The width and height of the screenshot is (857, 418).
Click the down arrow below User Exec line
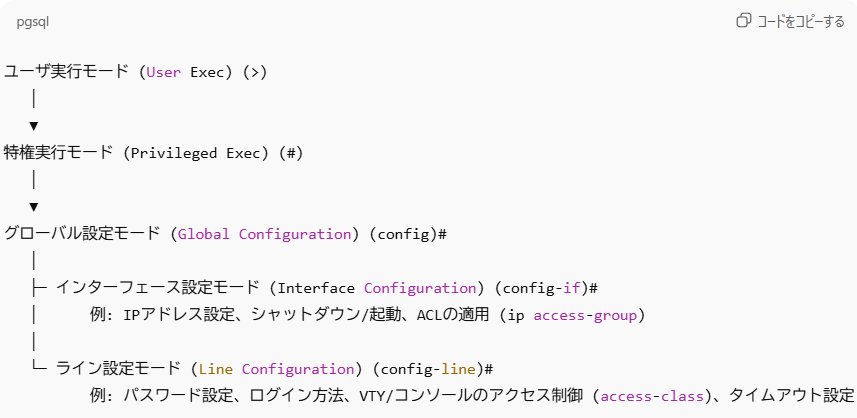pyautogui.click(x=34, y=126)
